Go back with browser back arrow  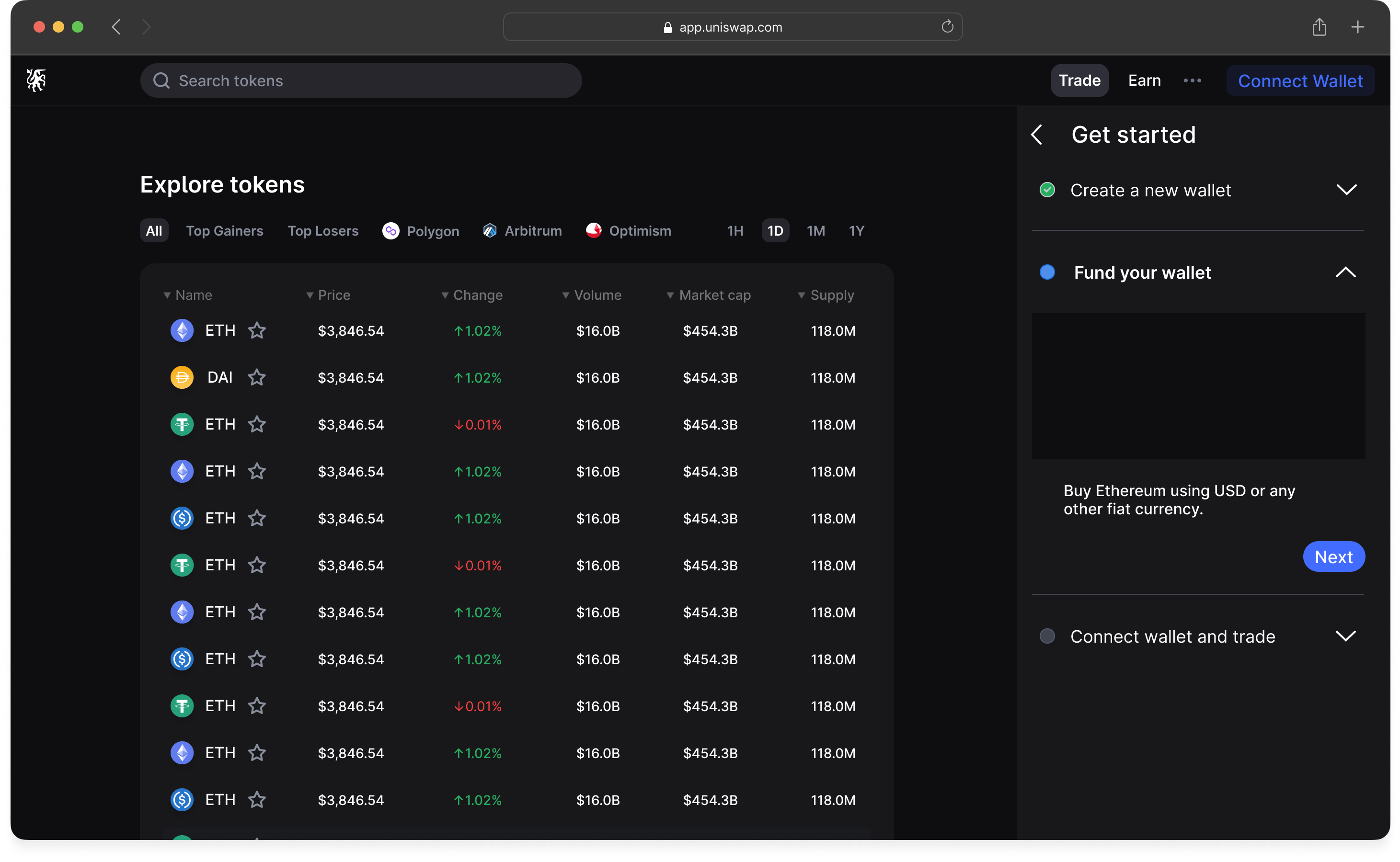coord(116,27)
